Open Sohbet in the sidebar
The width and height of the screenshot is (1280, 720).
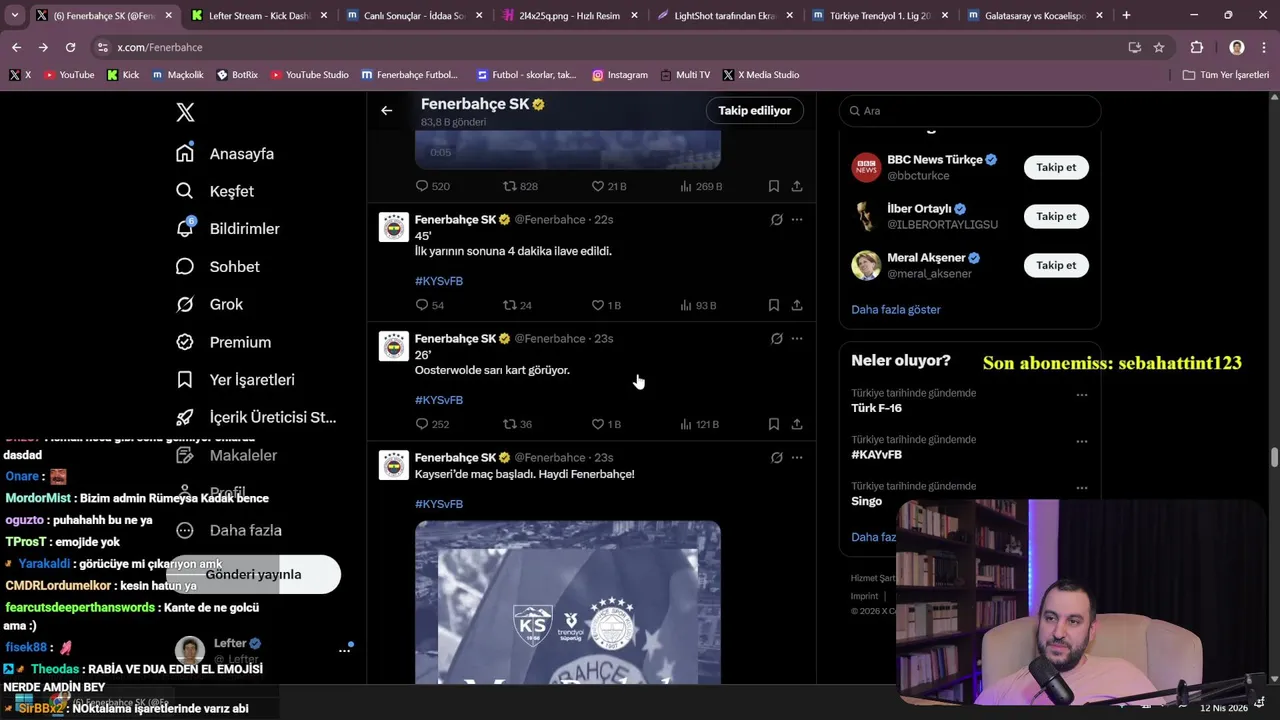[218, 267]
